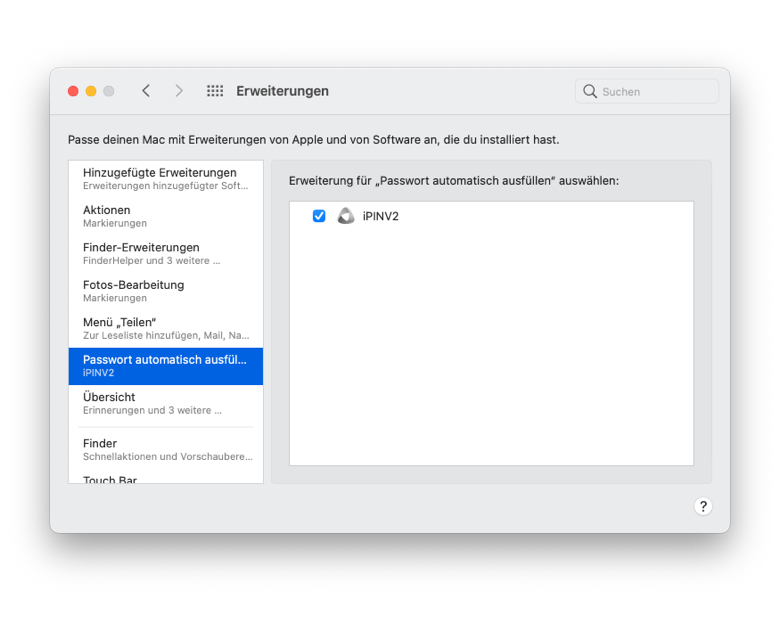Viewport: 780px width, 634px height.
Task: Select the Finder Schnellaktionen category
Action: [x=166, y=450]
